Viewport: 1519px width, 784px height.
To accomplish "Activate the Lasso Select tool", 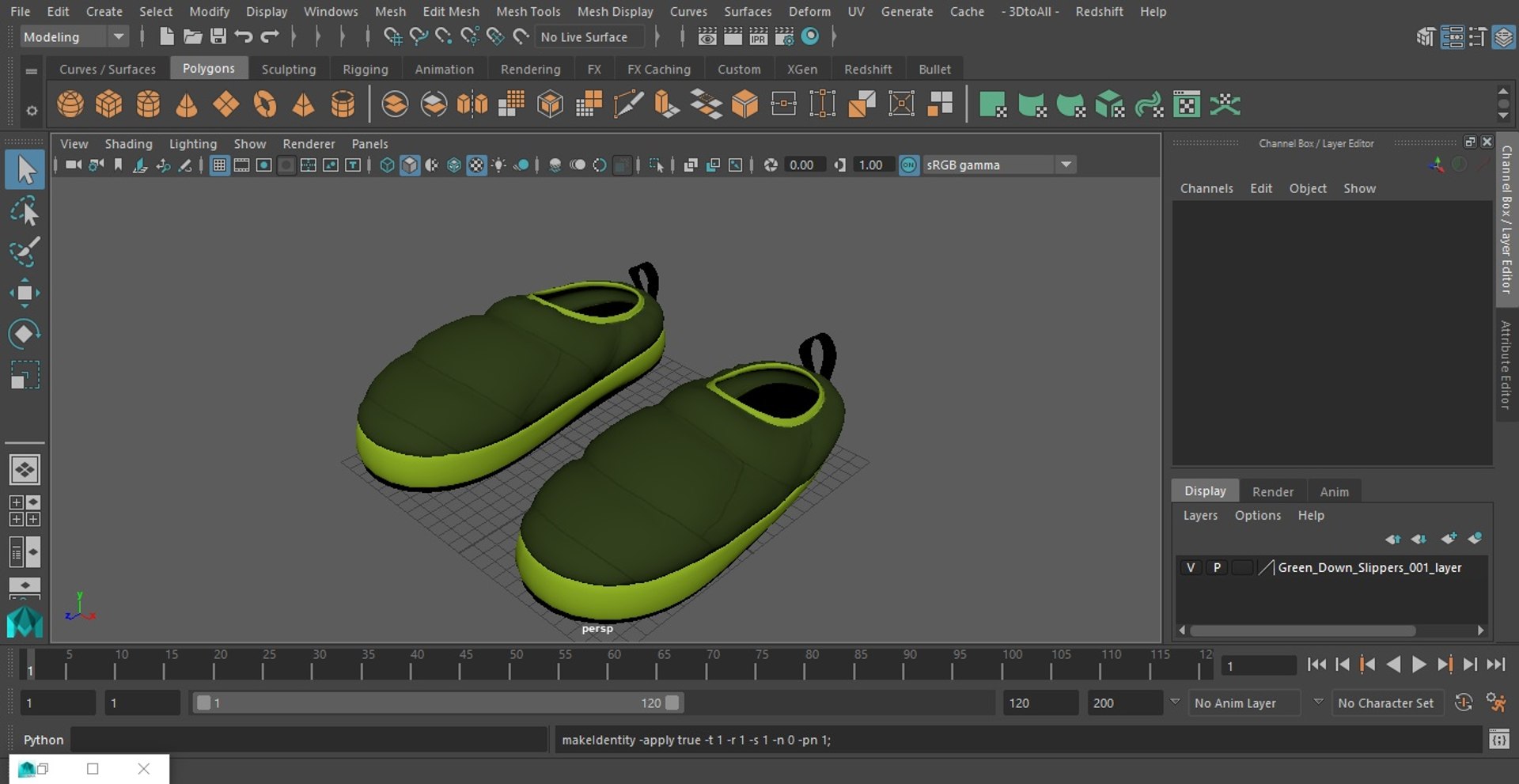I will pos(25,211).
